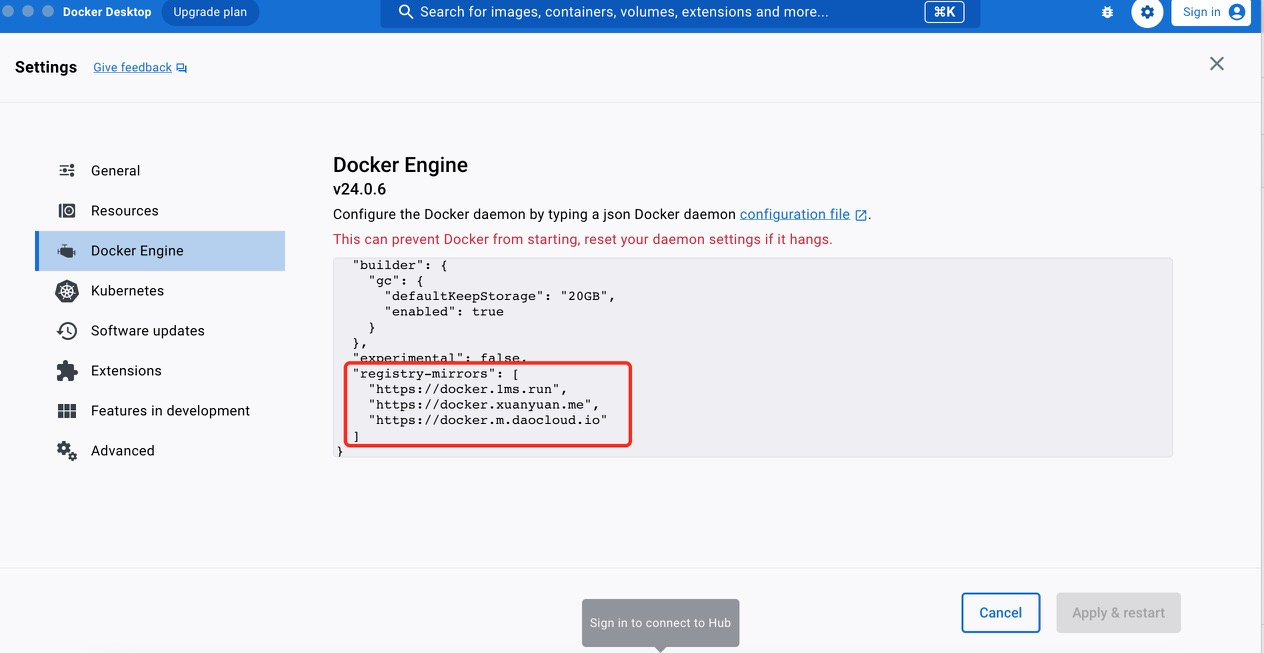Open the configuration file link

point(795,214)
